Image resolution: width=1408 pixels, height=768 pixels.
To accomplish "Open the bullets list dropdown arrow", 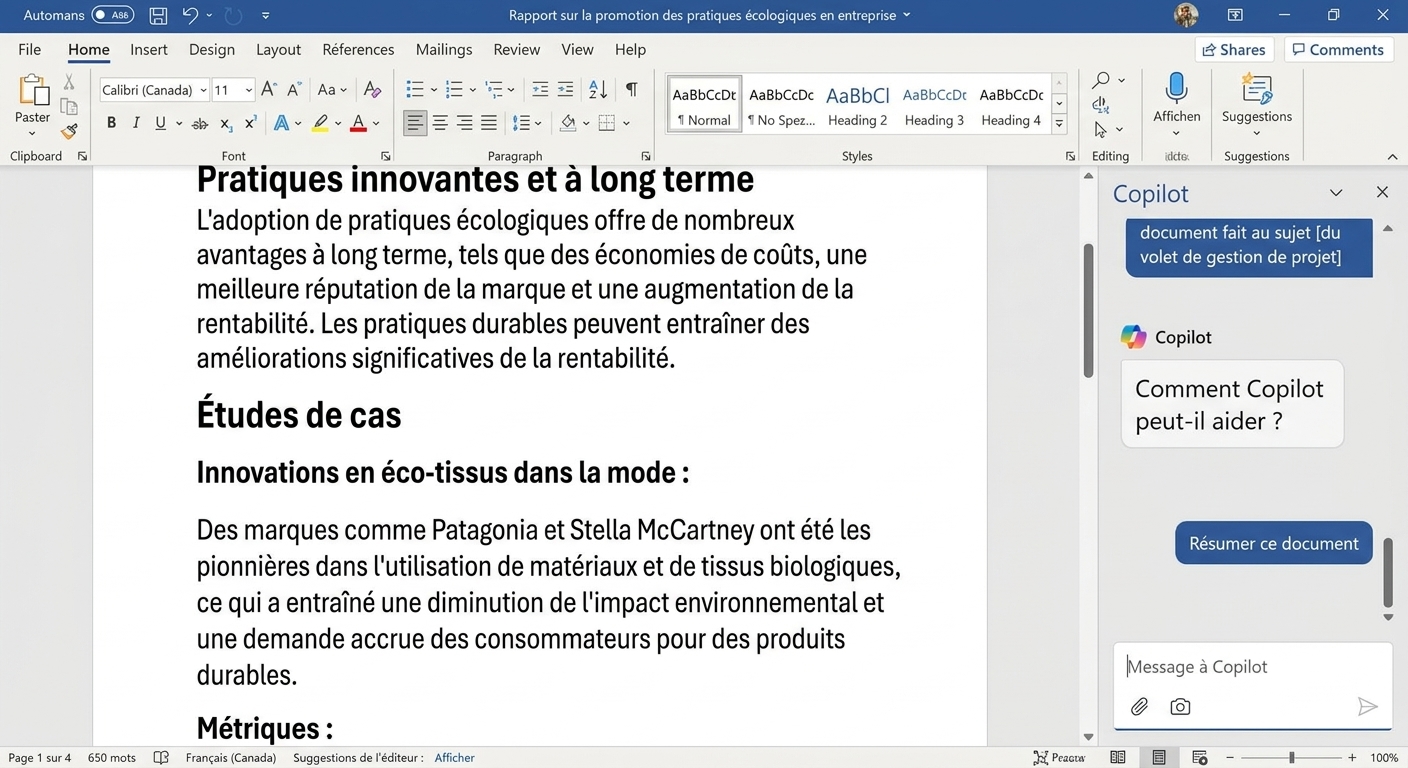I will point(432,90).
